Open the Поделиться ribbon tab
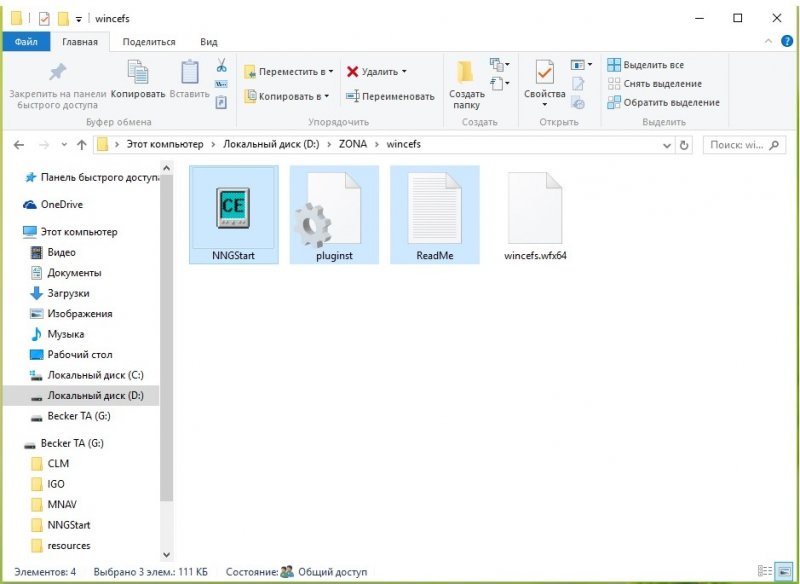Image resolution: width=800 pixels, height=584 pixels. pos(149,42)
